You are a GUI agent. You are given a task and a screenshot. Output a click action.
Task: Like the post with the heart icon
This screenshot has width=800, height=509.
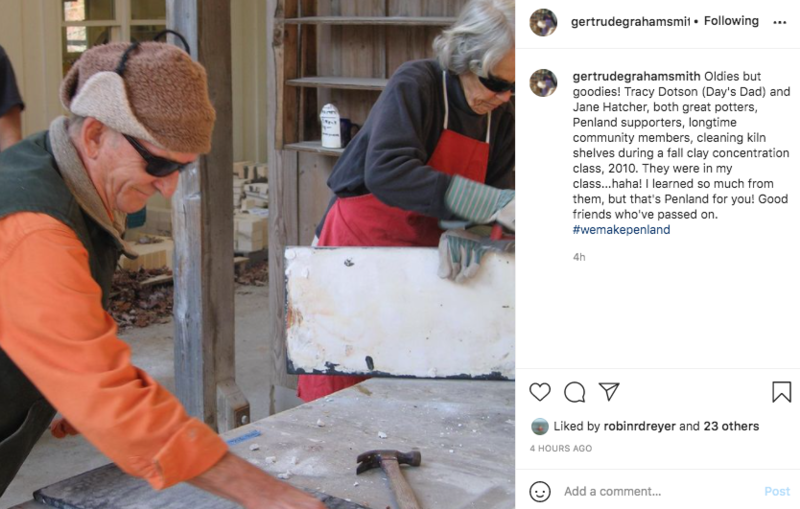[540, 392]
